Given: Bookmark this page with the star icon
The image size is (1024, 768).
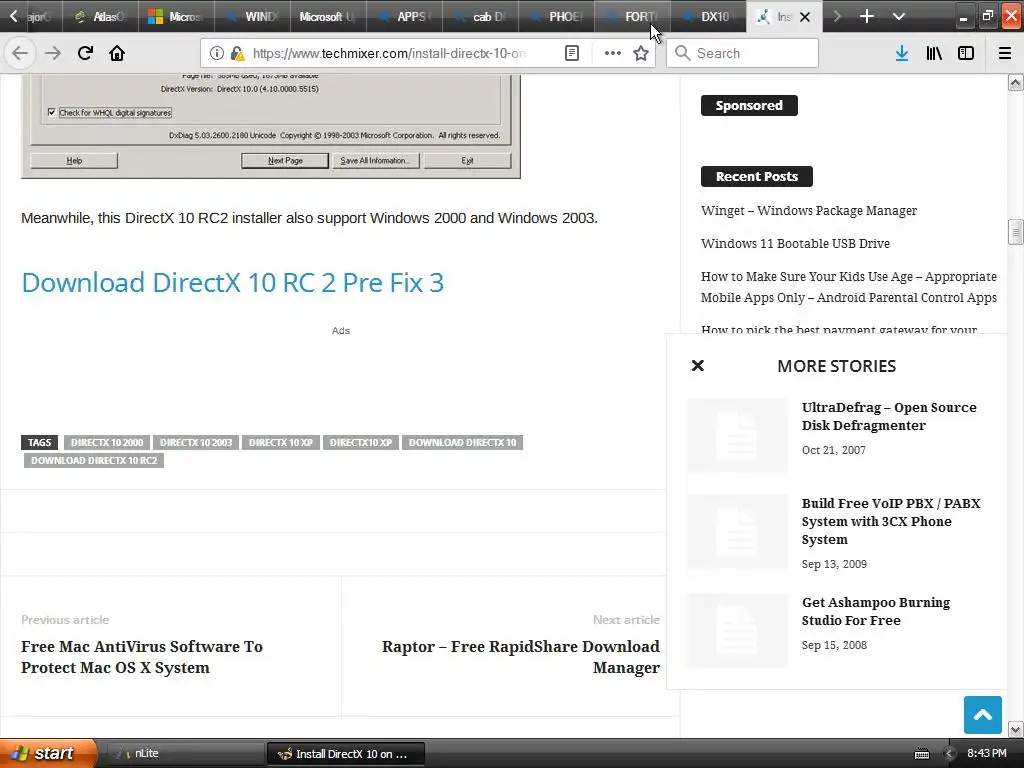Looking at the screenshot, I should (641, 53).
